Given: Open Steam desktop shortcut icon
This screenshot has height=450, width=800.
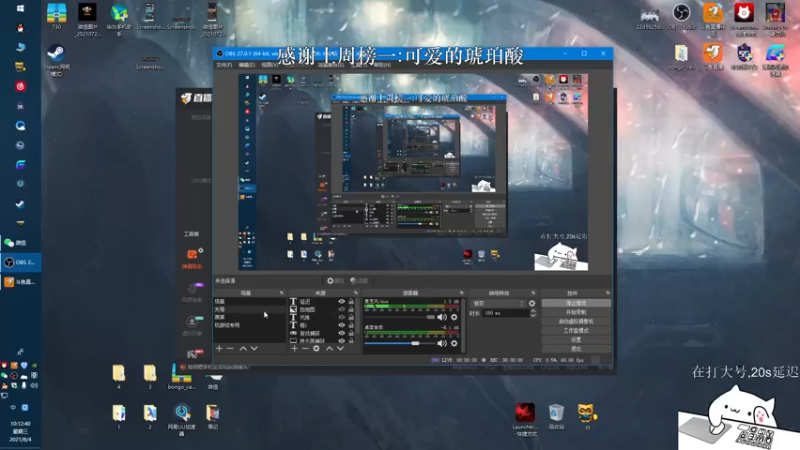Looking at the screenshot, I should click(56, 59).
